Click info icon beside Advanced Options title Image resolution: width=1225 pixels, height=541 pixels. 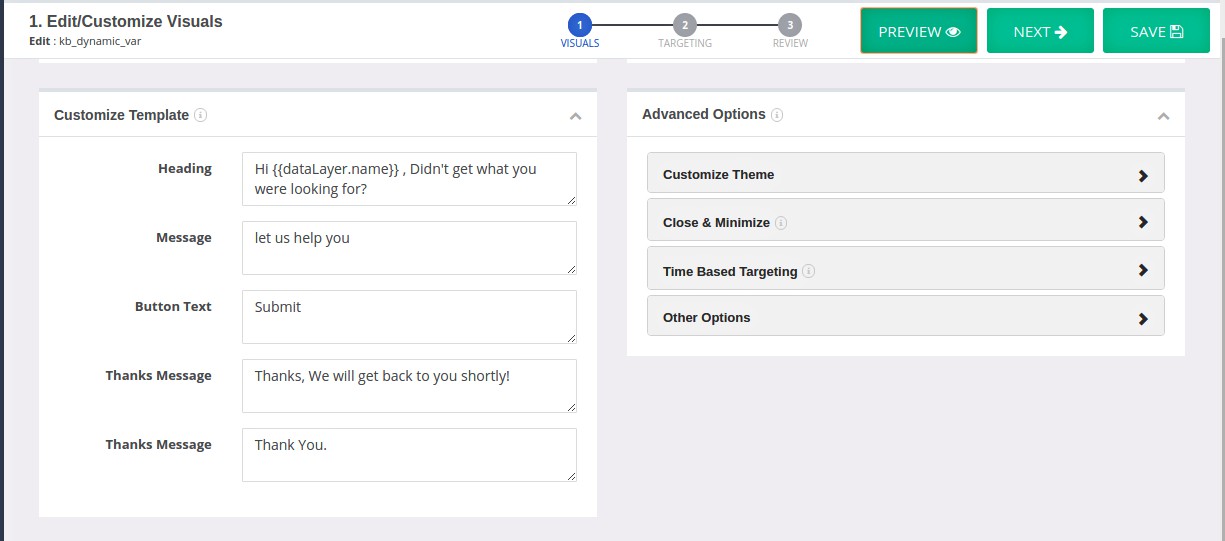coord(777,114)
